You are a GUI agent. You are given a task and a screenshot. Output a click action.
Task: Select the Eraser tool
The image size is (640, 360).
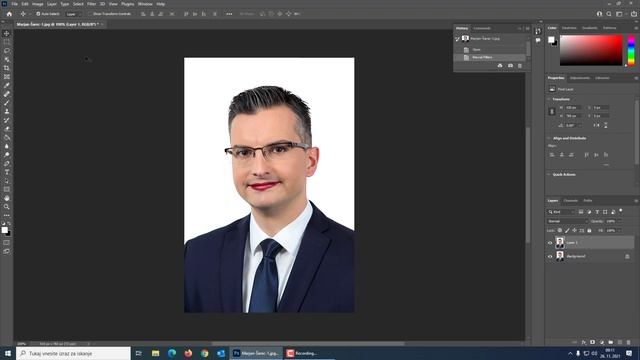(x=7, y=129)
